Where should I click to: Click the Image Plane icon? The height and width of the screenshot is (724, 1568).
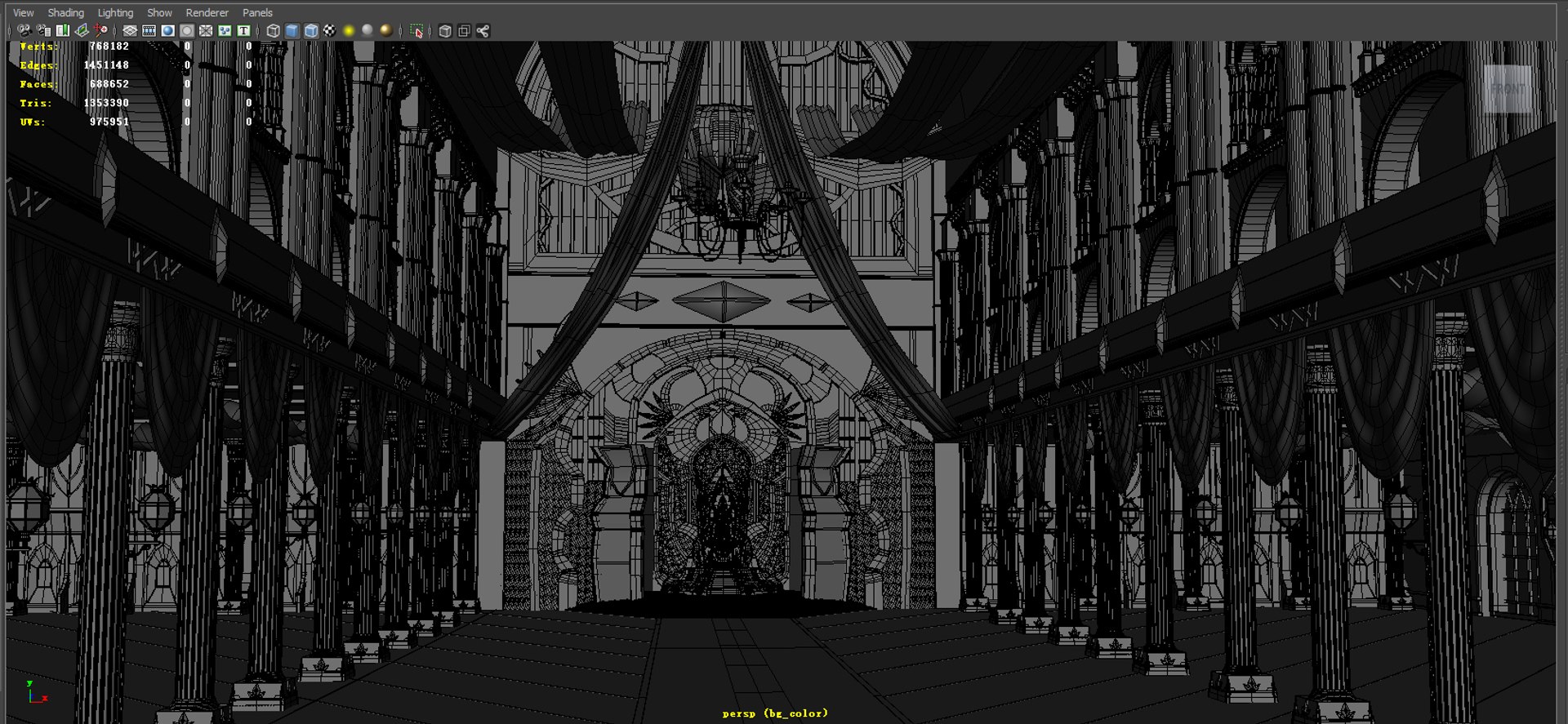[x=82, y=31]
